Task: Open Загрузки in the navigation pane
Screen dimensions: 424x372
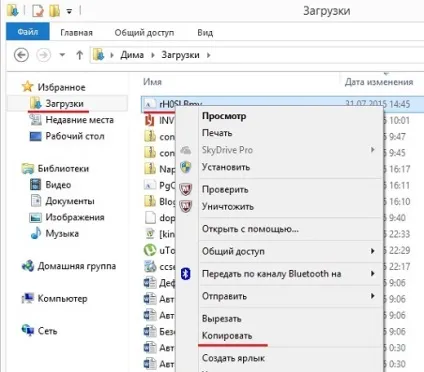Action: point(64,104)
